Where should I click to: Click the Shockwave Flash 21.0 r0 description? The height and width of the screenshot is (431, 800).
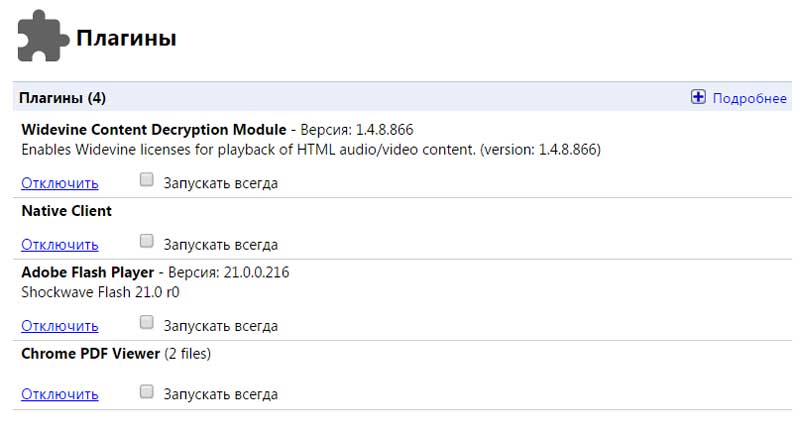pyautogui.click(x=100, y=292)
